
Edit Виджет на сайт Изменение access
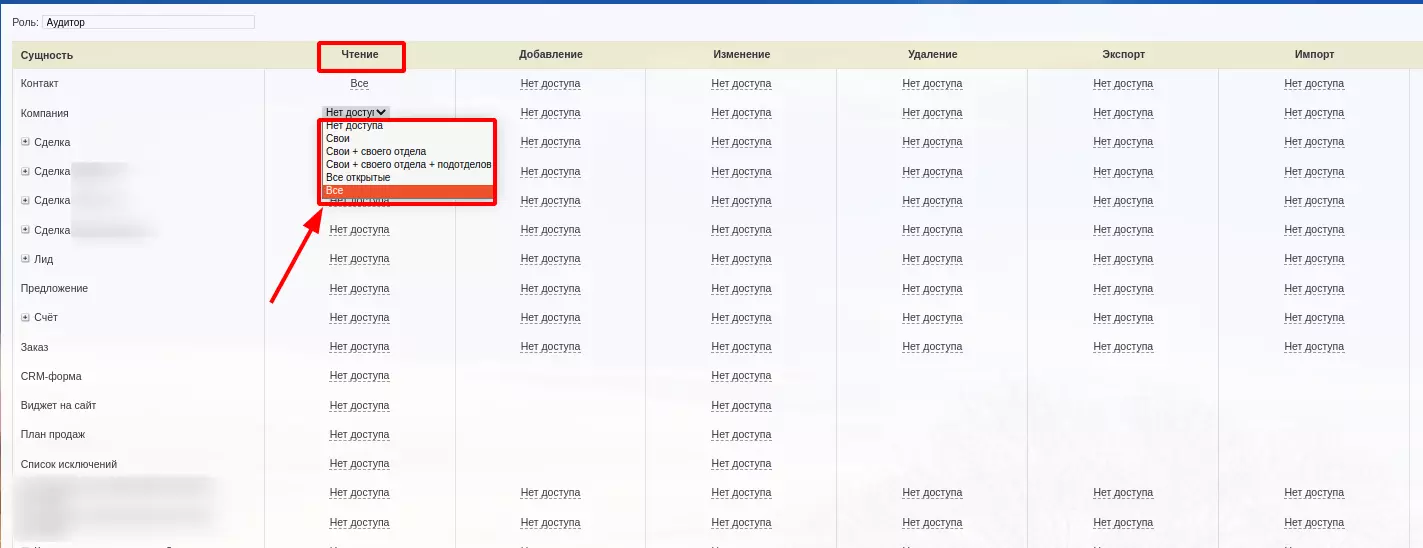pos(741,405)
